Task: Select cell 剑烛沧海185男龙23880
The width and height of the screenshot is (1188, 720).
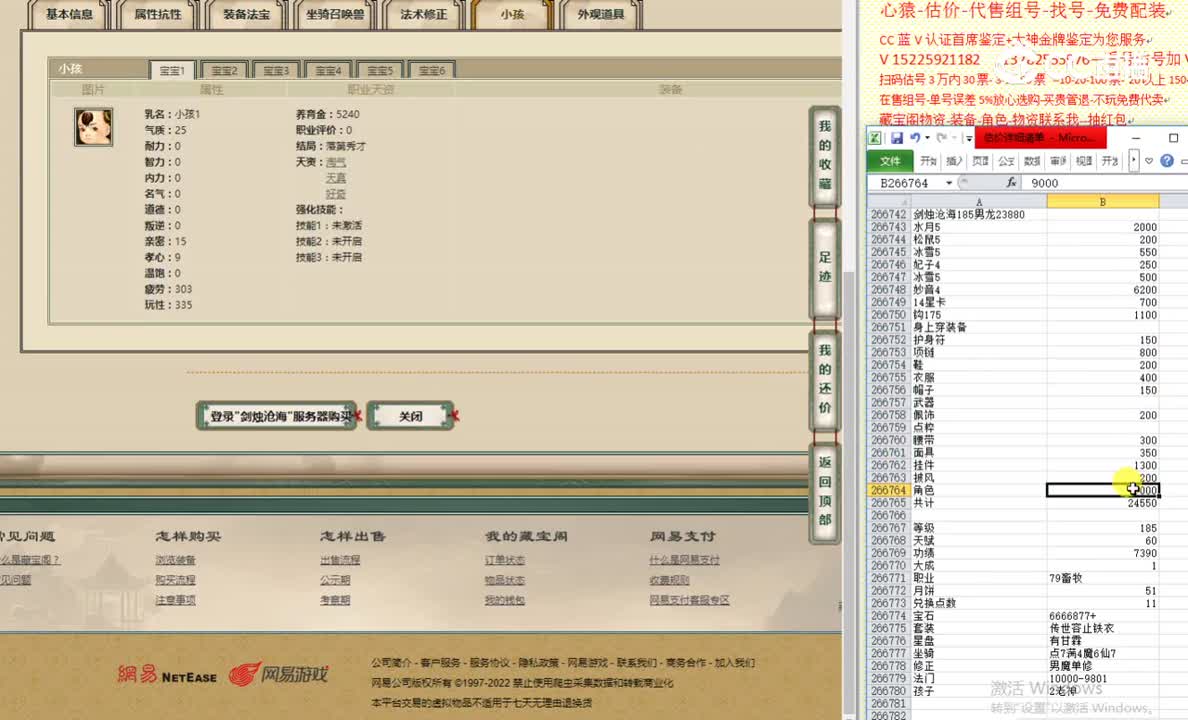Action: click(979, 214)
